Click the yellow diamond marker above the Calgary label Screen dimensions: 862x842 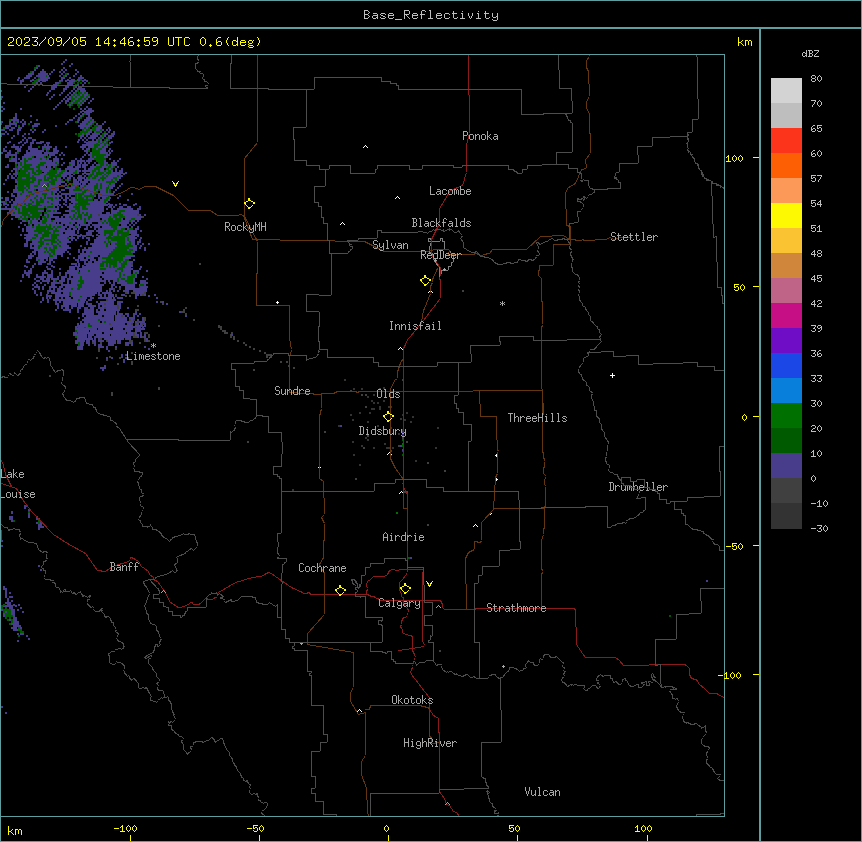click(405, 589)
